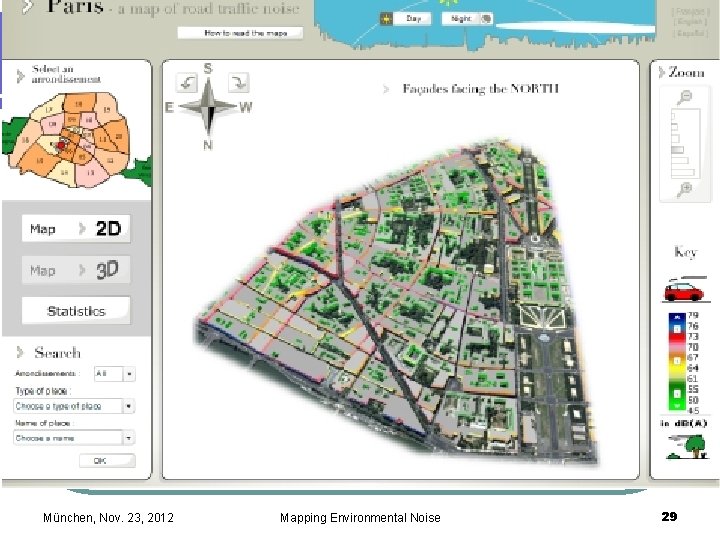720x540 pixels.
Task: Click the arrow beside the Search heading
Action: tap(20, 352)
